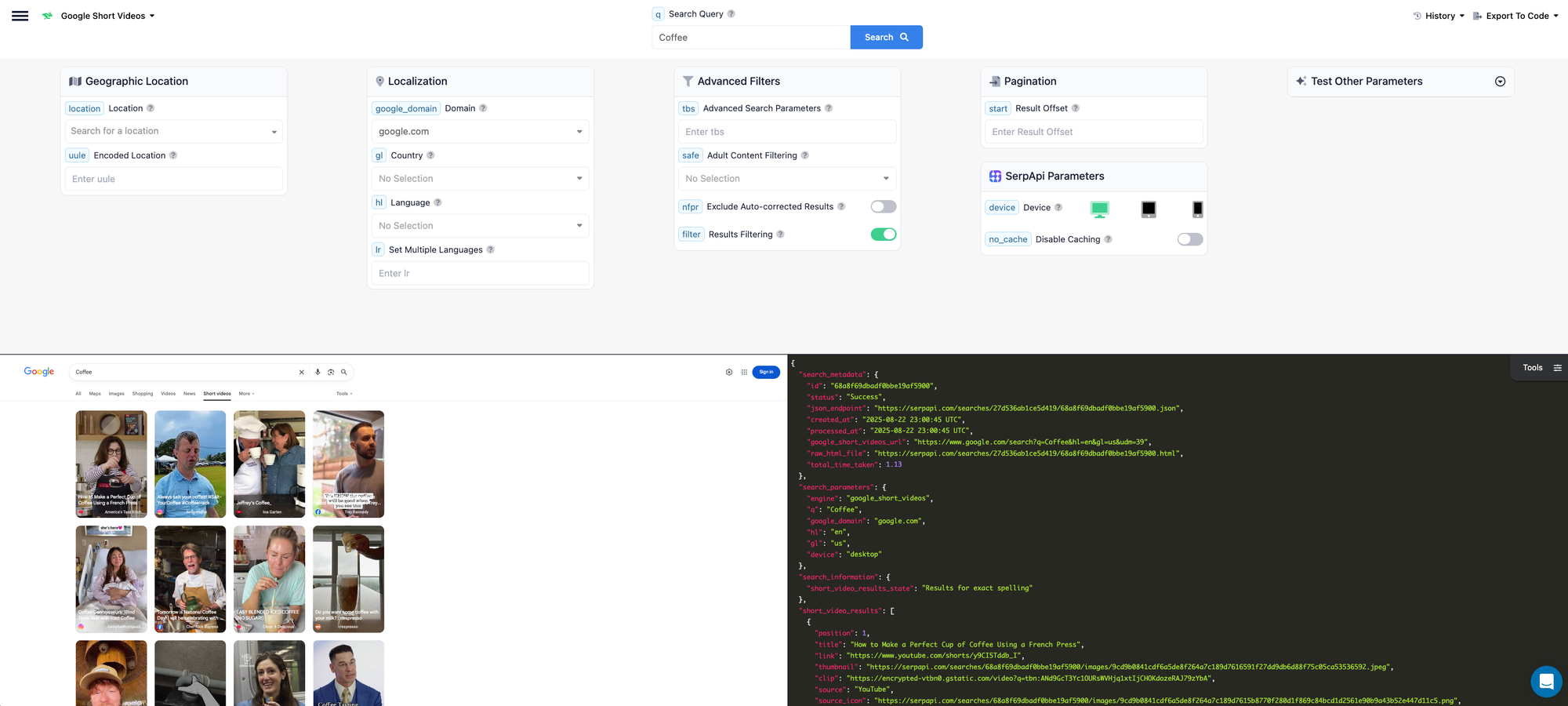Click help icon beside Language label

coord(437,202)
